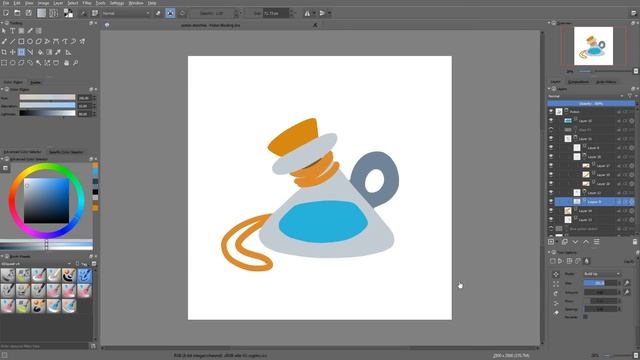Select the Freehand Brush tool
Image resolution: width=640 pixels, height=360 pixels.
(4, 41)
